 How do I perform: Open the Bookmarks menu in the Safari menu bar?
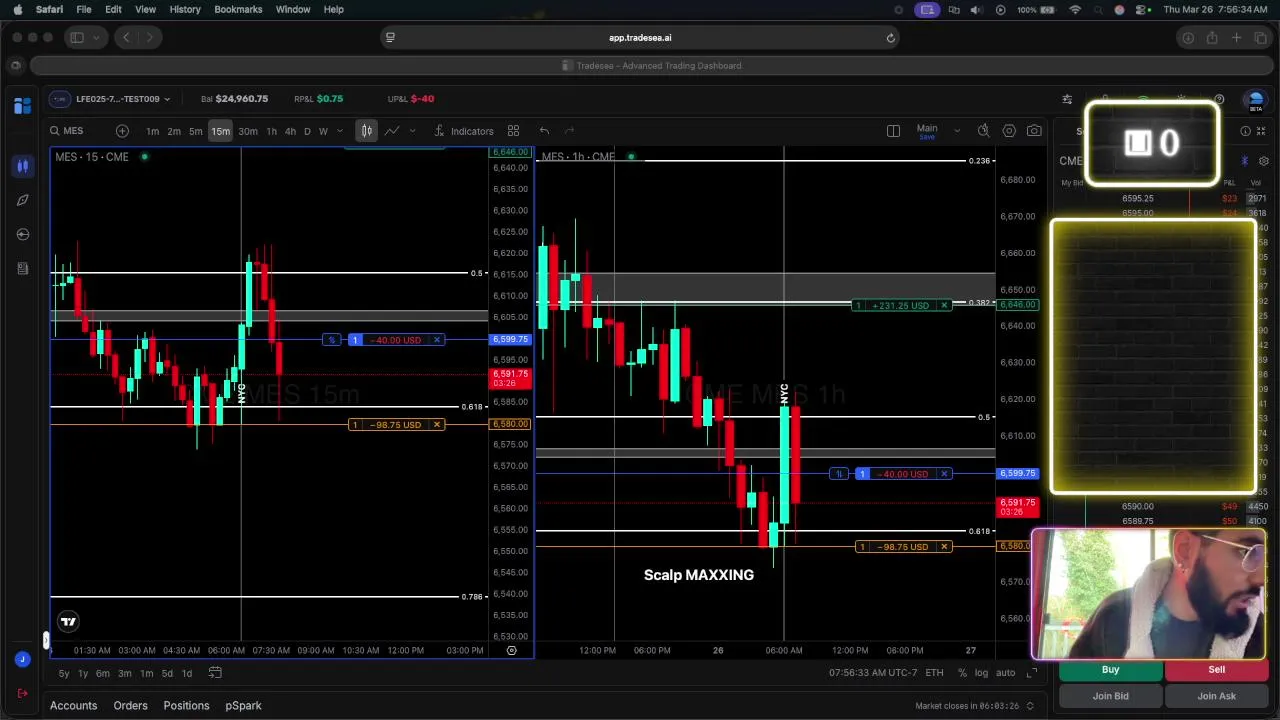click(238, 9)
